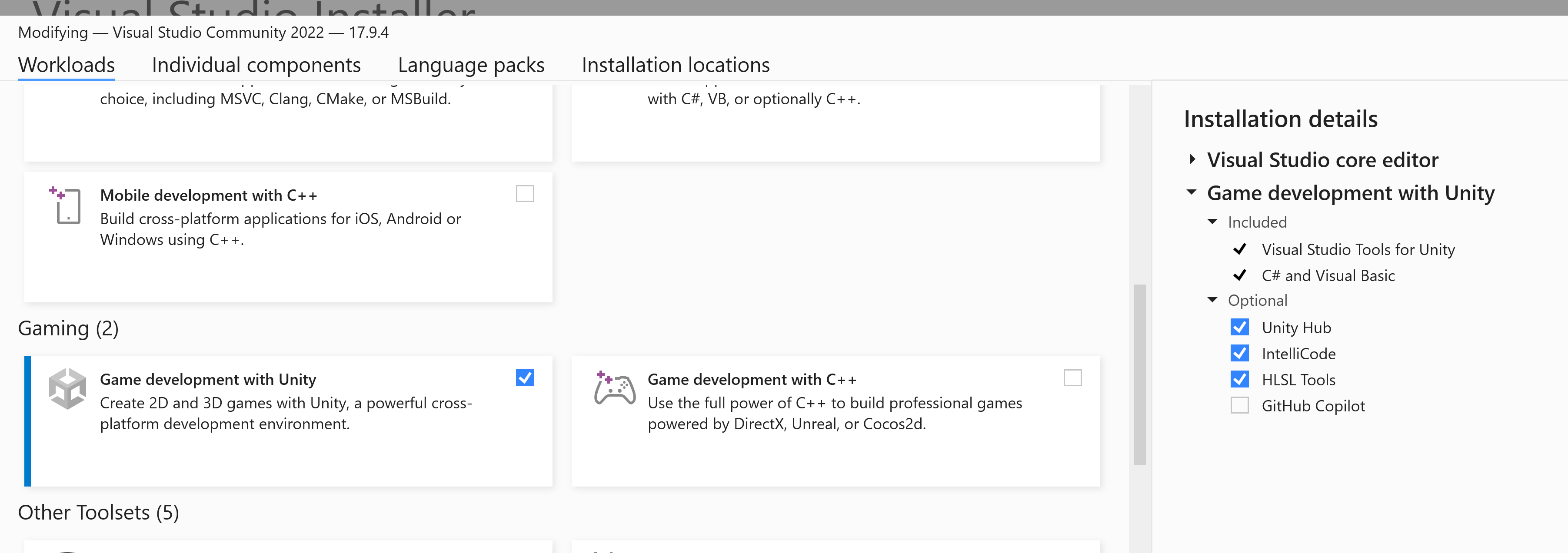Uncheck the IntelliCode optional component

pos(1240,353)
